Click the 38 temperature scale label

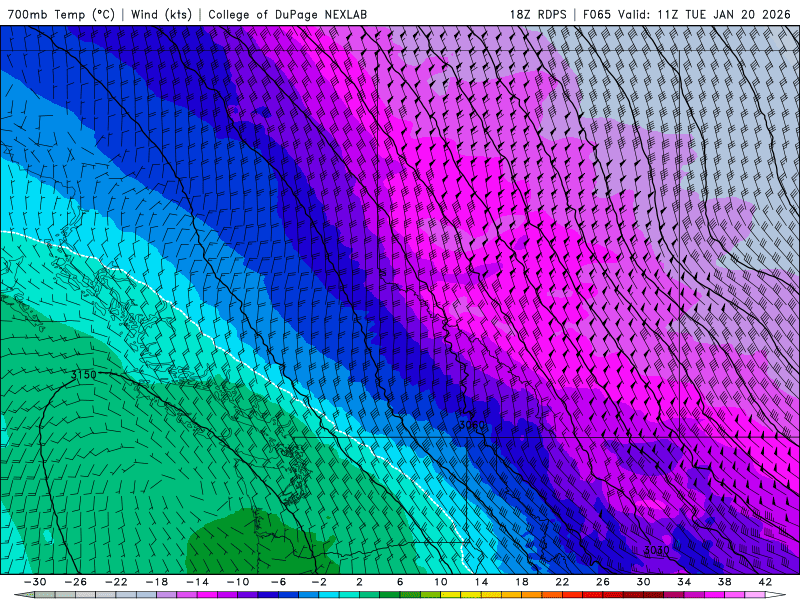click(724, 582)
